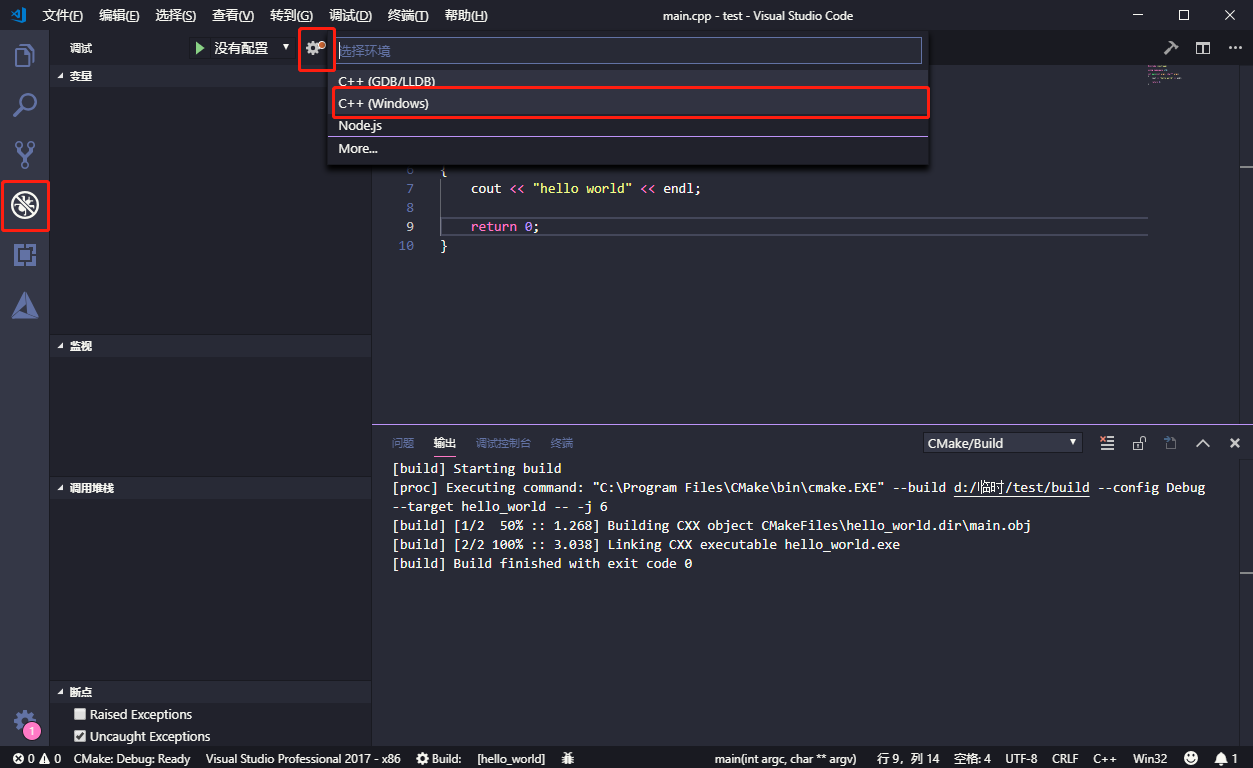The height and width of the screenshot is (768, 1253).
Task: Select C++ (Windows) environment
Action: click(628, 103)
